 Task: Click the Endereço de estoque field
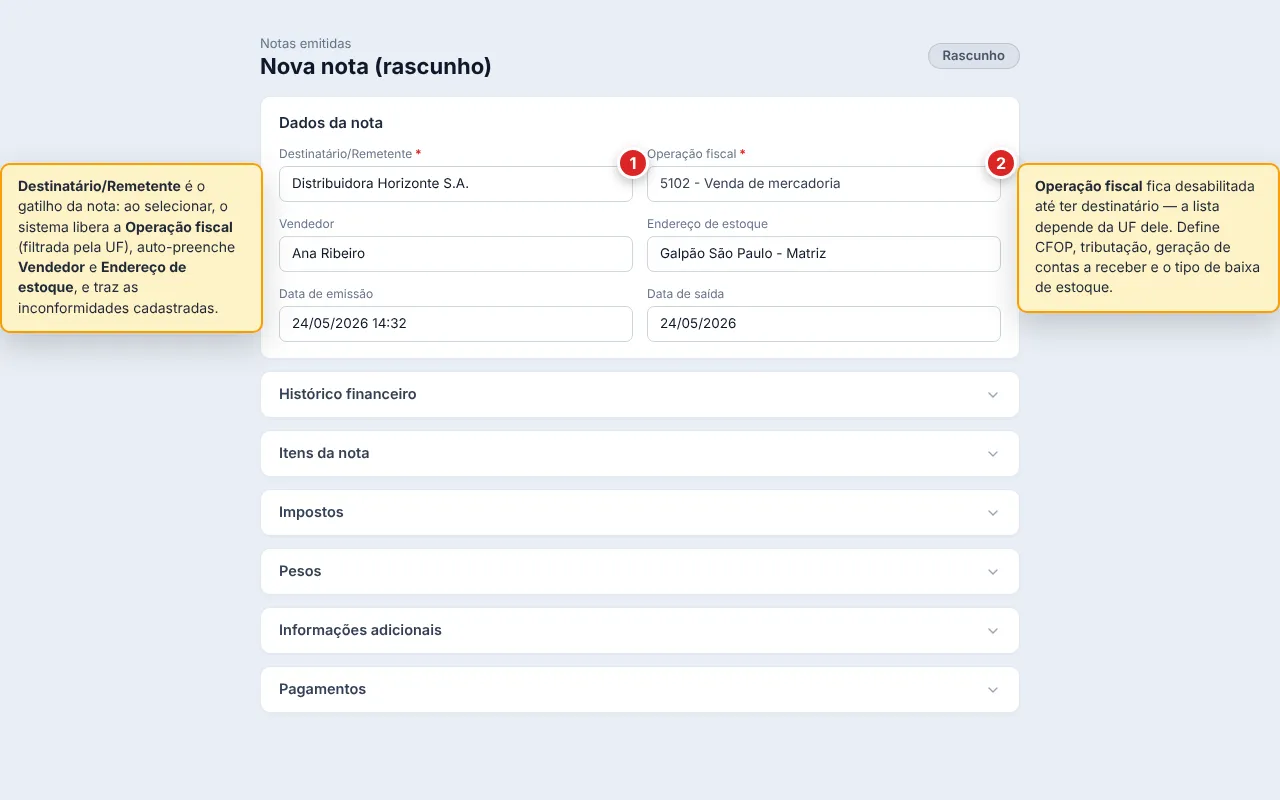tap(824, 254)
